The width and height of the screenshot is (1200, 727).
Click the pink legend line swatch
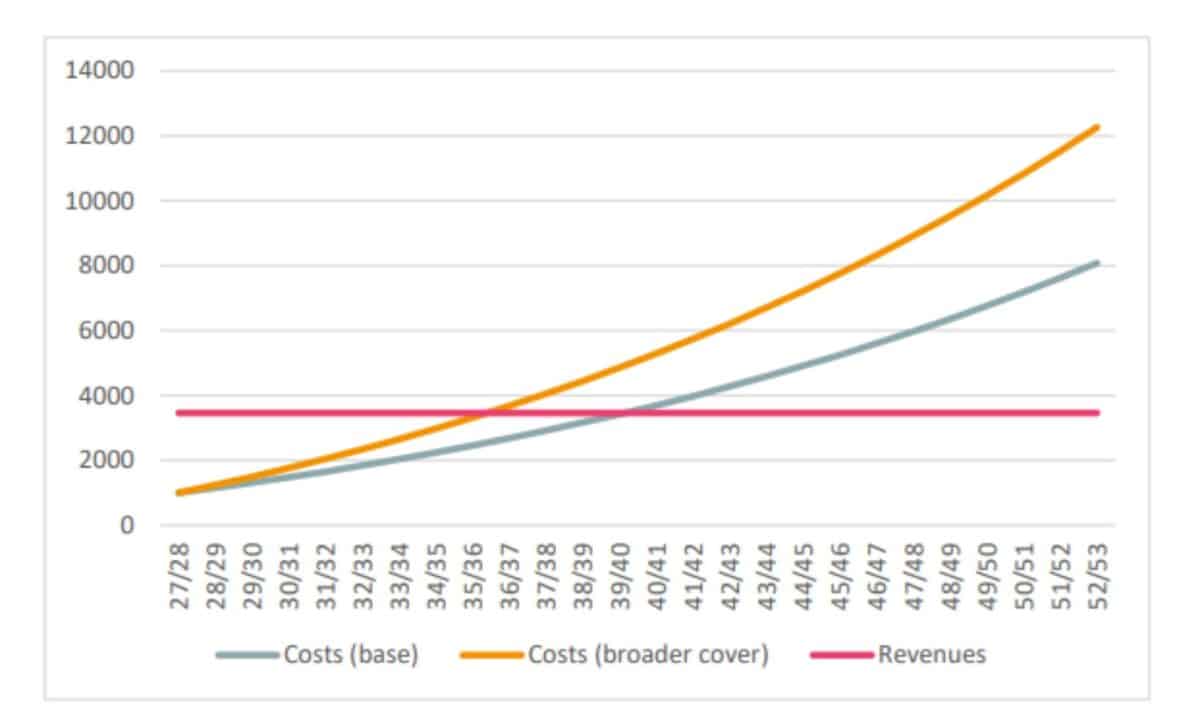[842, 657]
